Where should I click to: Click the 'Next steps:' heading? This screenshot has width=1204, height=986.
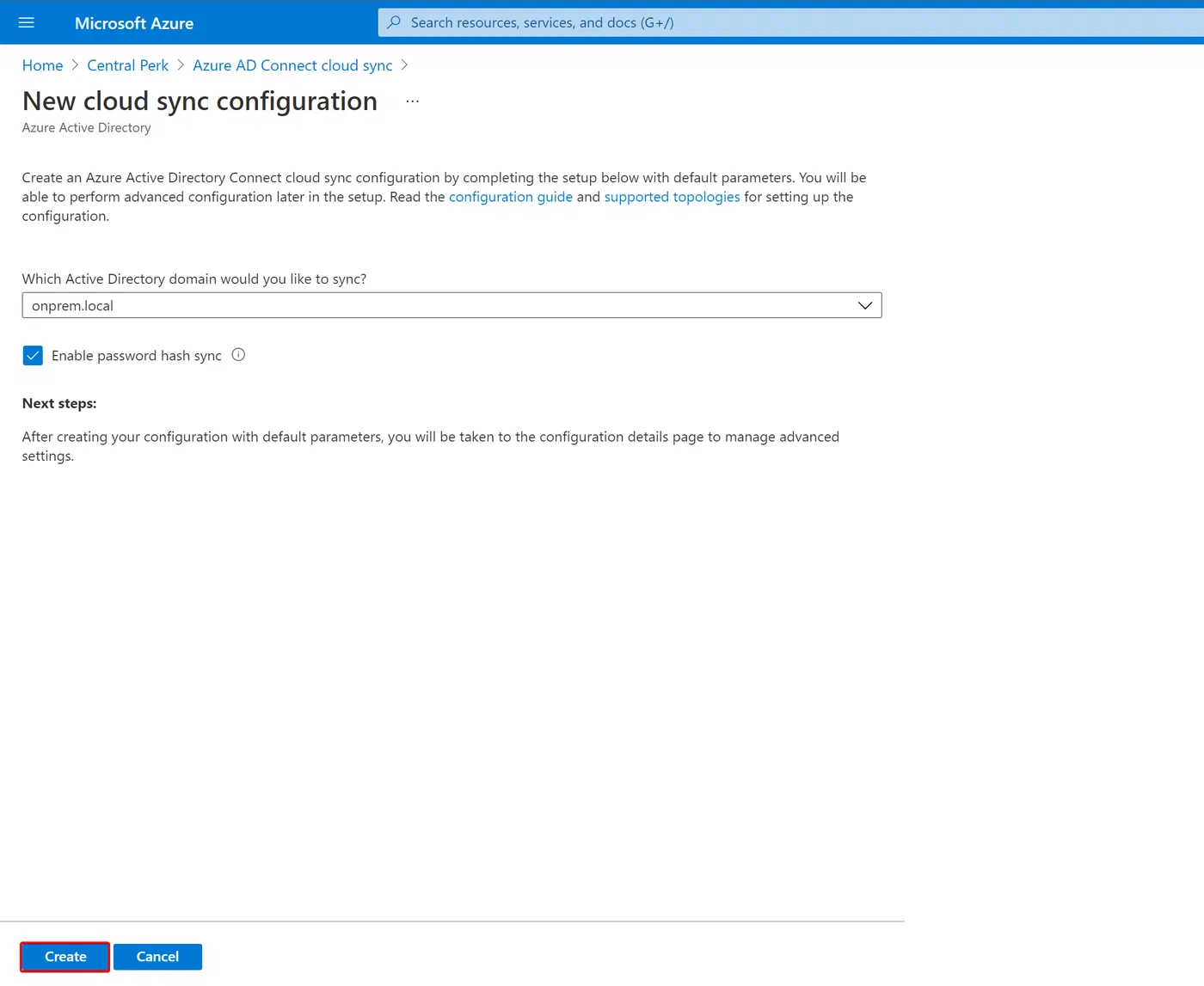coord(59,403)
